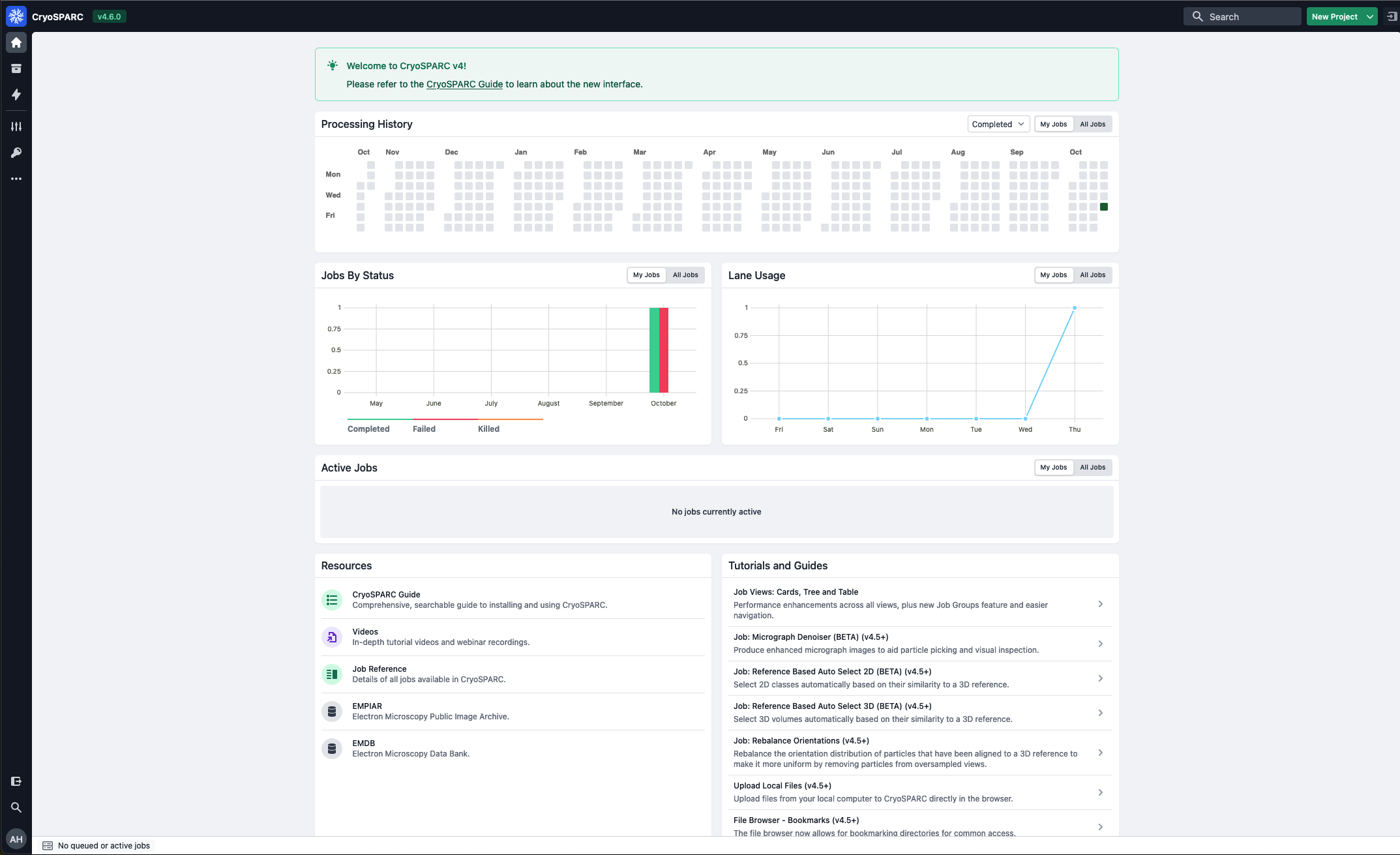Expand the Reference Based Auto Select 3D chevron
Image resolution: width=1400 pixels, height=855 pixels.
coord(1101,713)
